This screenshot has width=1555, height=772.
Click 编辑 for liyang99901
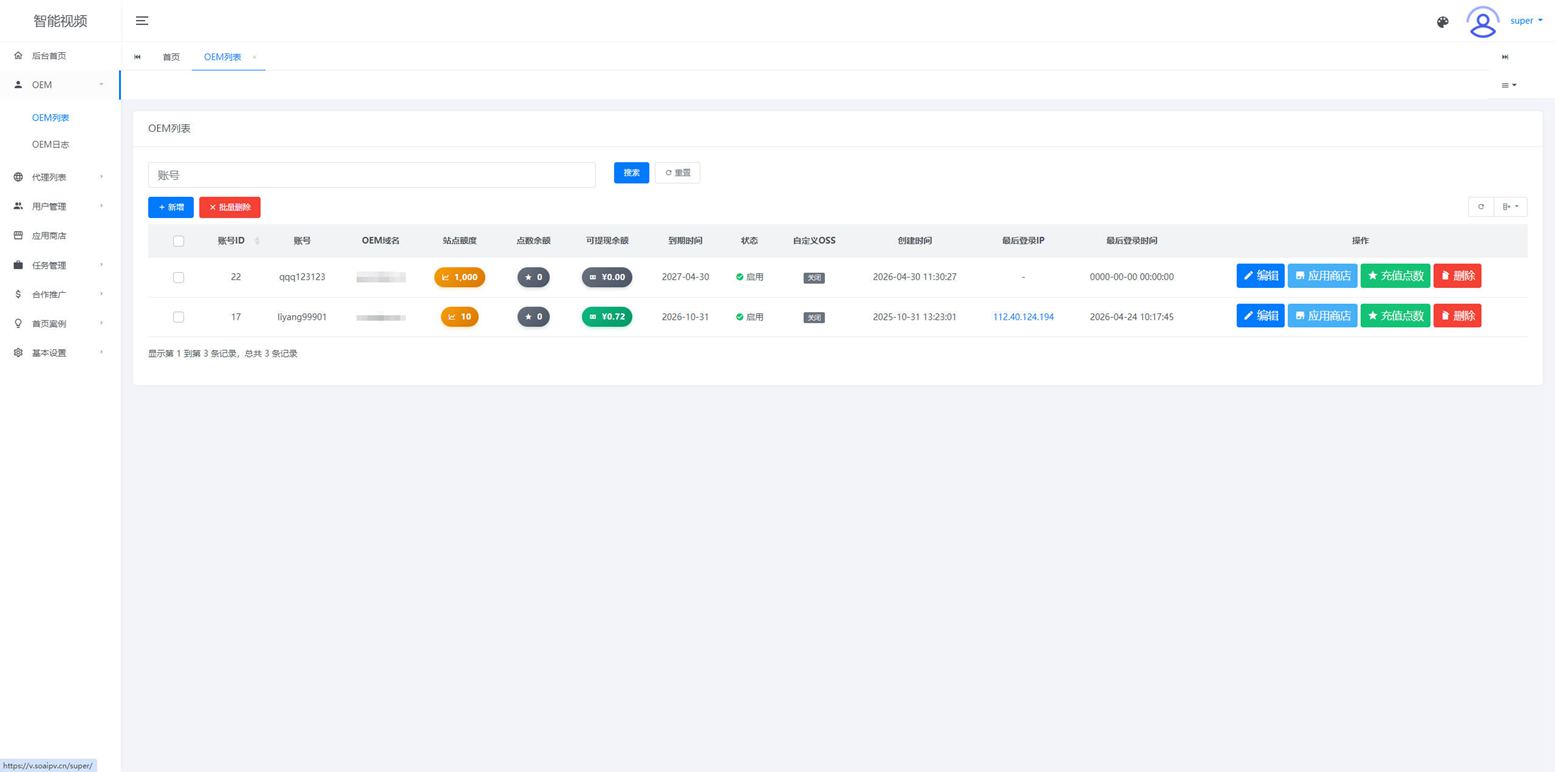1260,316
